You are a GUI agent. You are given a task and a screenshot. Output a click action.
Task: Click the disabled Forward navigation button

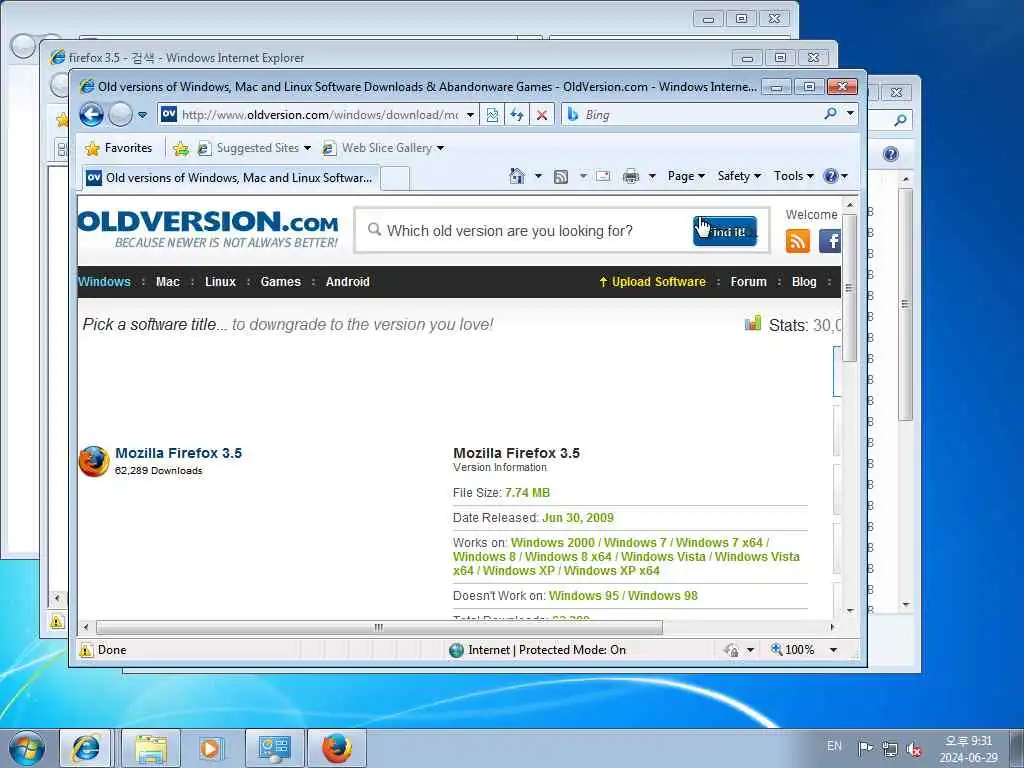pyautogui.click(x=120, y=115)
